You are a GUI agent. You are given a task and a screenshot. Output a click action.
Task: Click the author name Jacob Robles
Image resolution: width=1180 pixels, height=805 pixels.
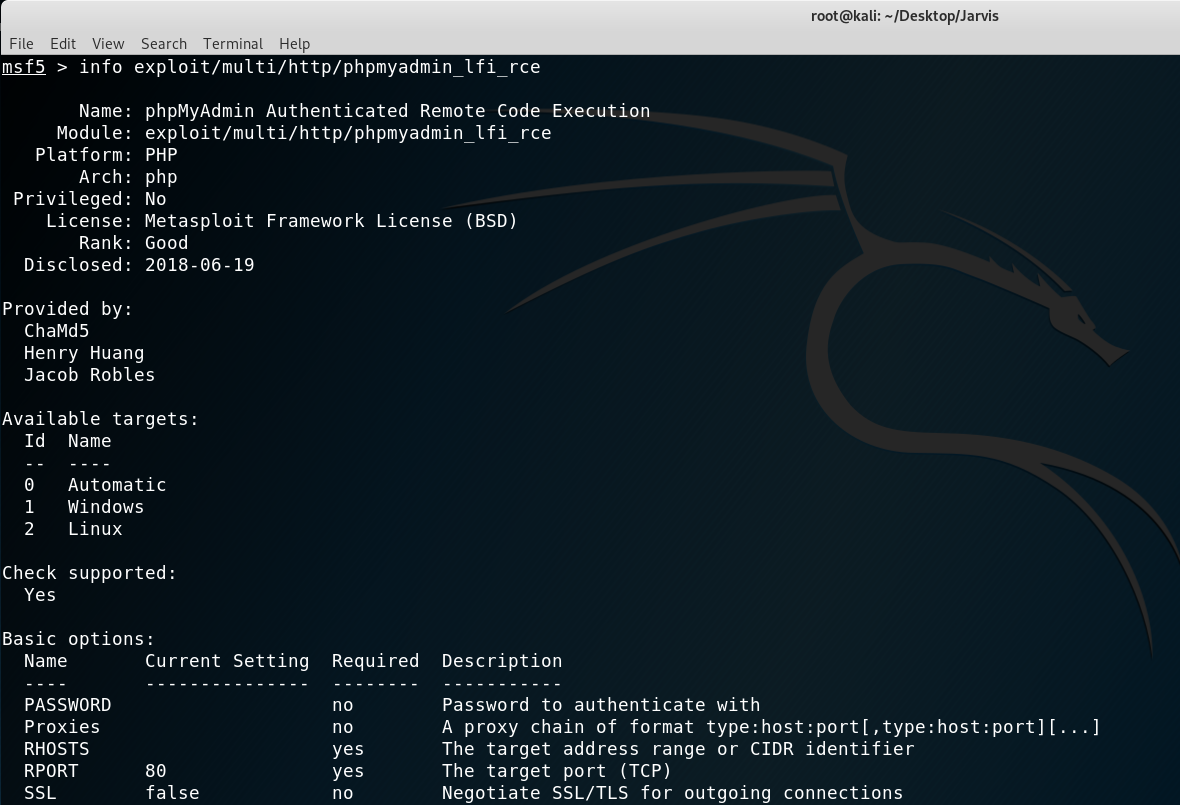click(89, 375)
